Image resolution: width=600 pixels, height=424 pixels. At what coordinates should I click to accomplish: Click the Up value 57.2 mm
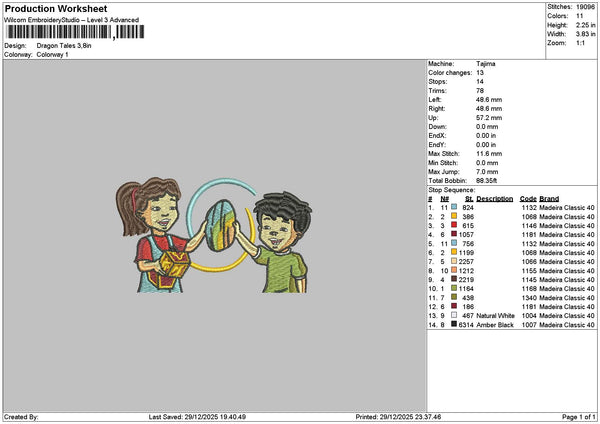[x=489, y=117]
